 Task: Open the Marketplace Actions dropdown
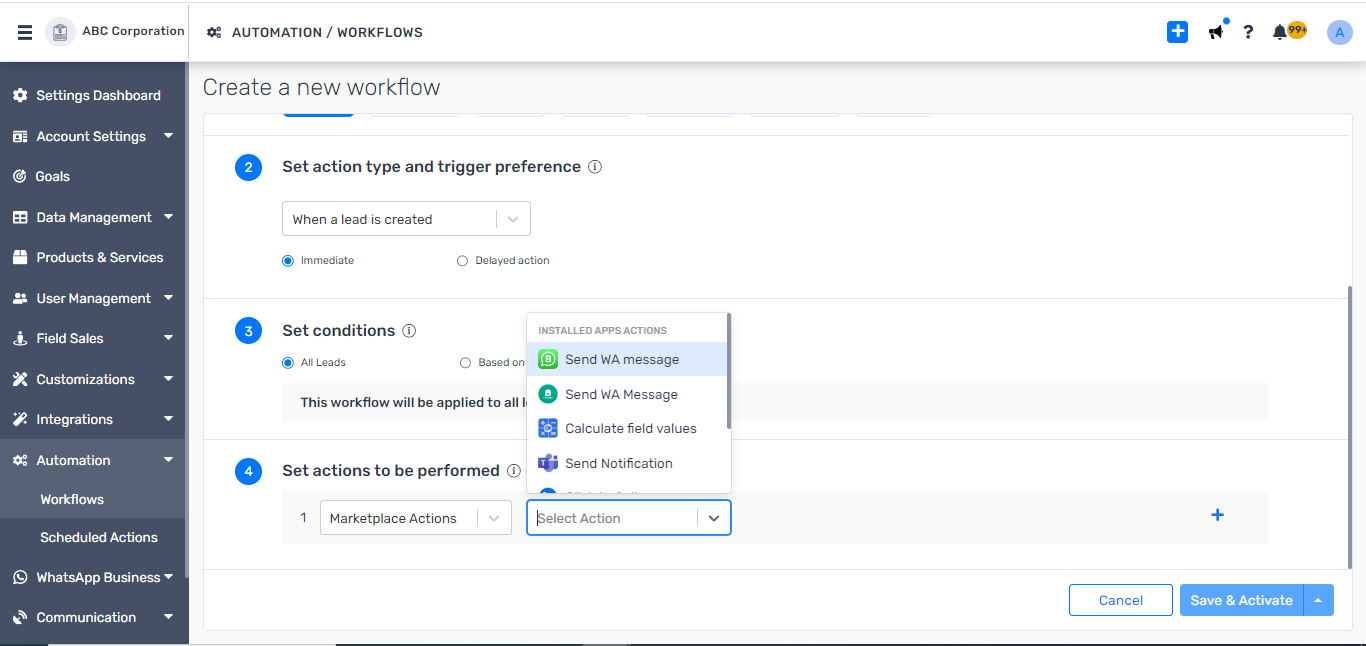(415, 518)
